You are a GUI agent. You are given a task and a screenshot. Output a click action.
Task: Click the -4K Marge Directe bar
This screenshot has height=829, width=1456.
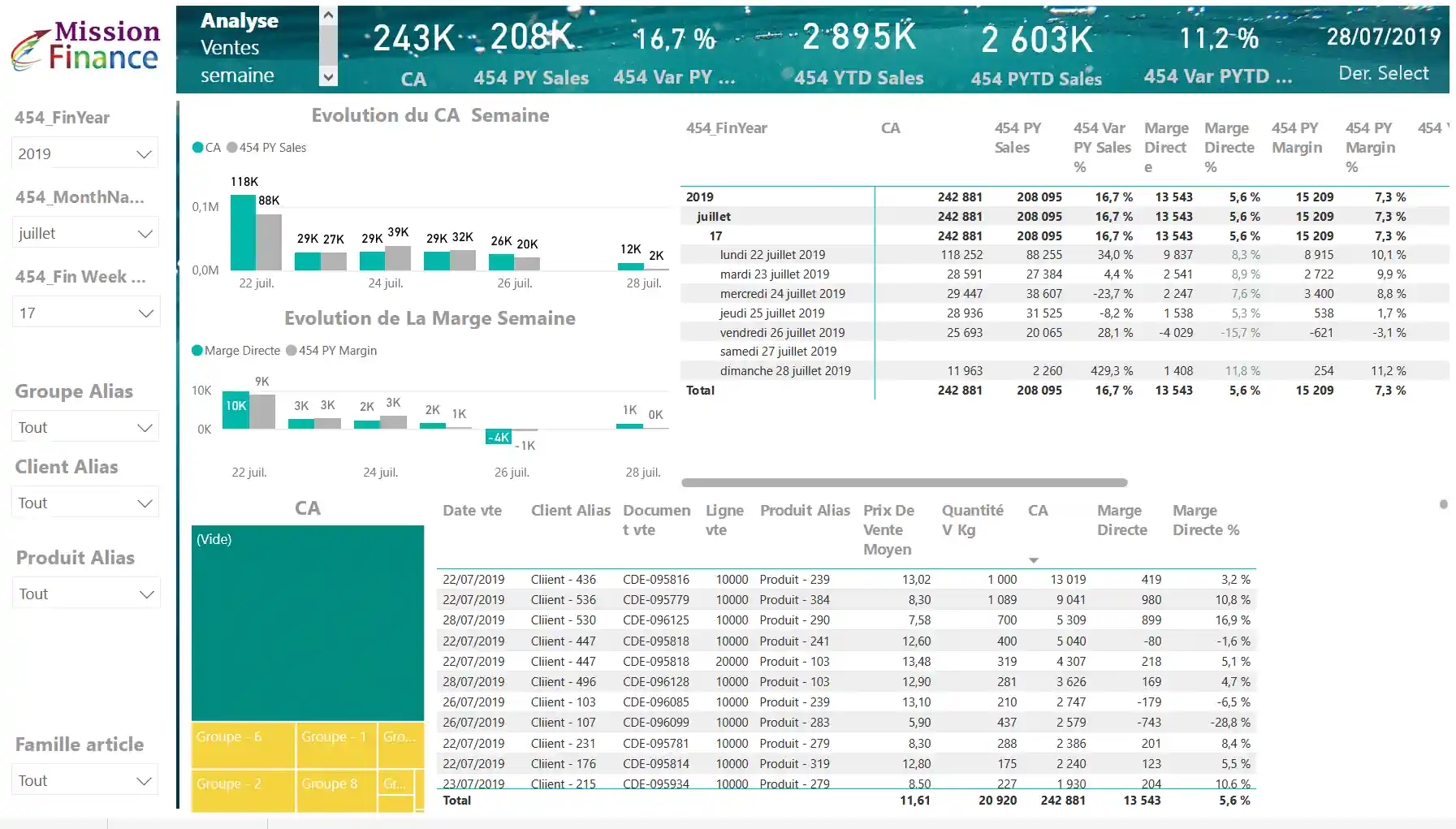499,437
